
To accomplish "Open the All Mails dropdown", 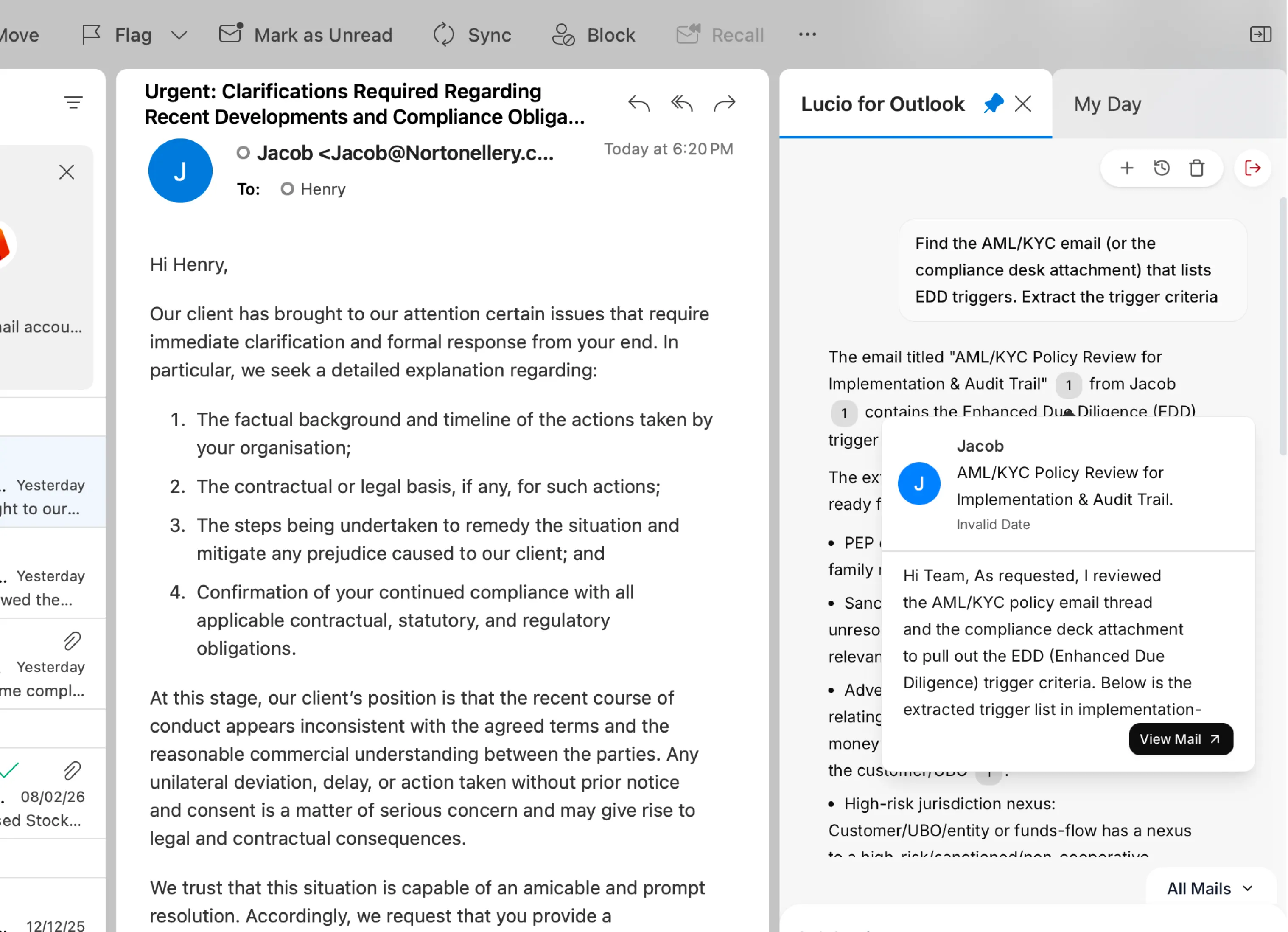I will click(x=1210, y=888).
